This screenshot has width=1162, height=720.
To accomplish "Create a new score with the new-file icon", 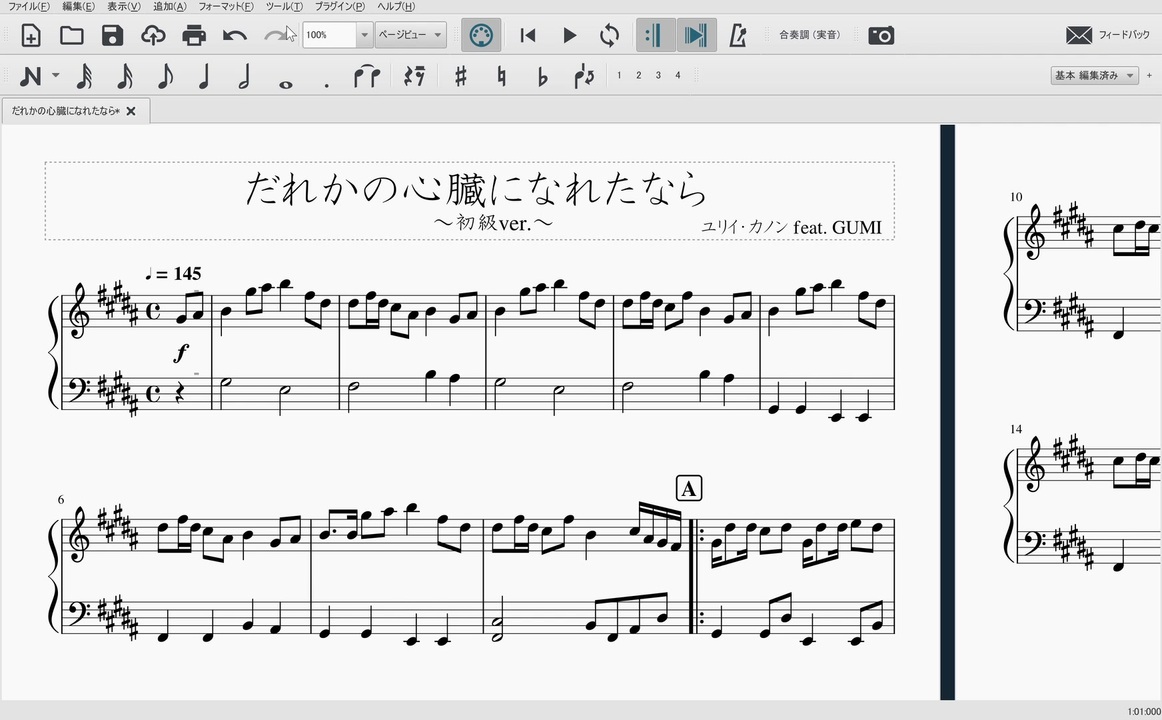I will click(30, 35).
